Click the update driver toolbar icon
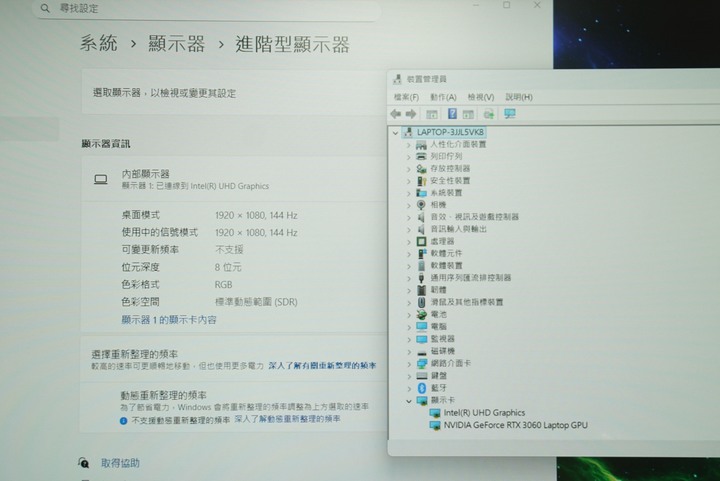720x481 pixels. pos(489,114)
